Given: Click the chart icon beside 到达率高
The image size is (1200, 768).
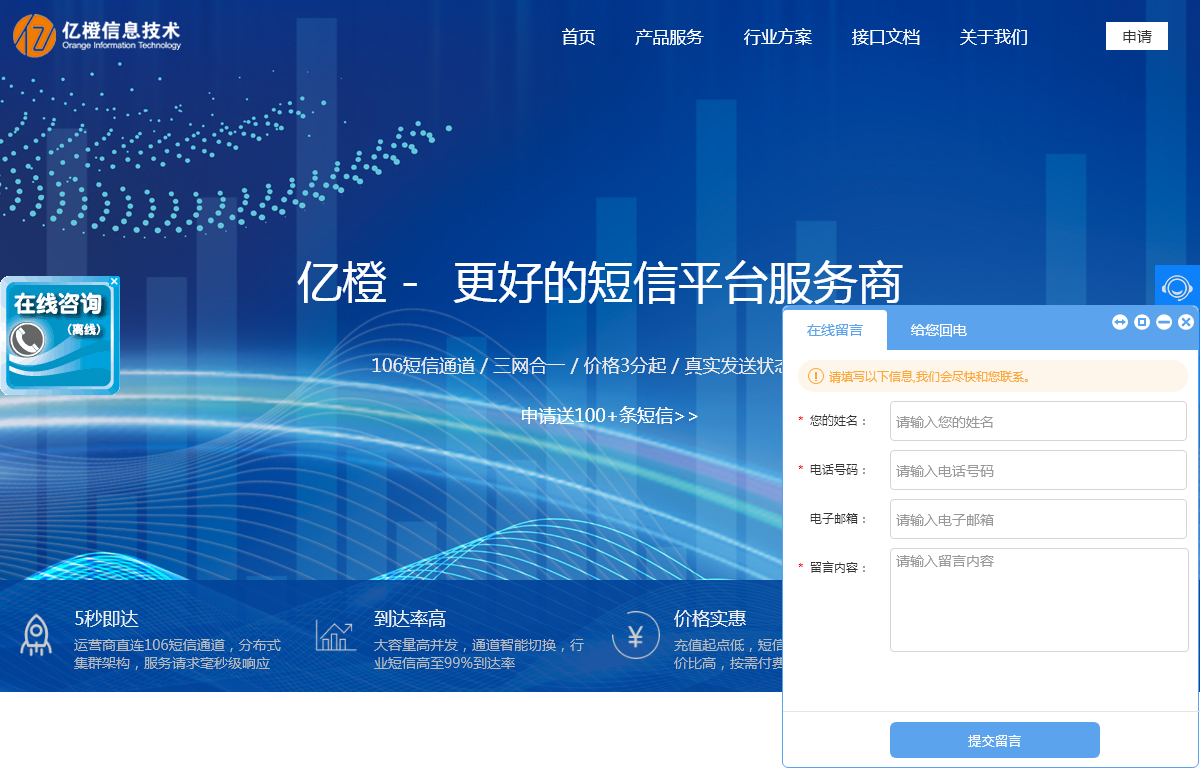Looking at the screenshot, I should (335, 635).
